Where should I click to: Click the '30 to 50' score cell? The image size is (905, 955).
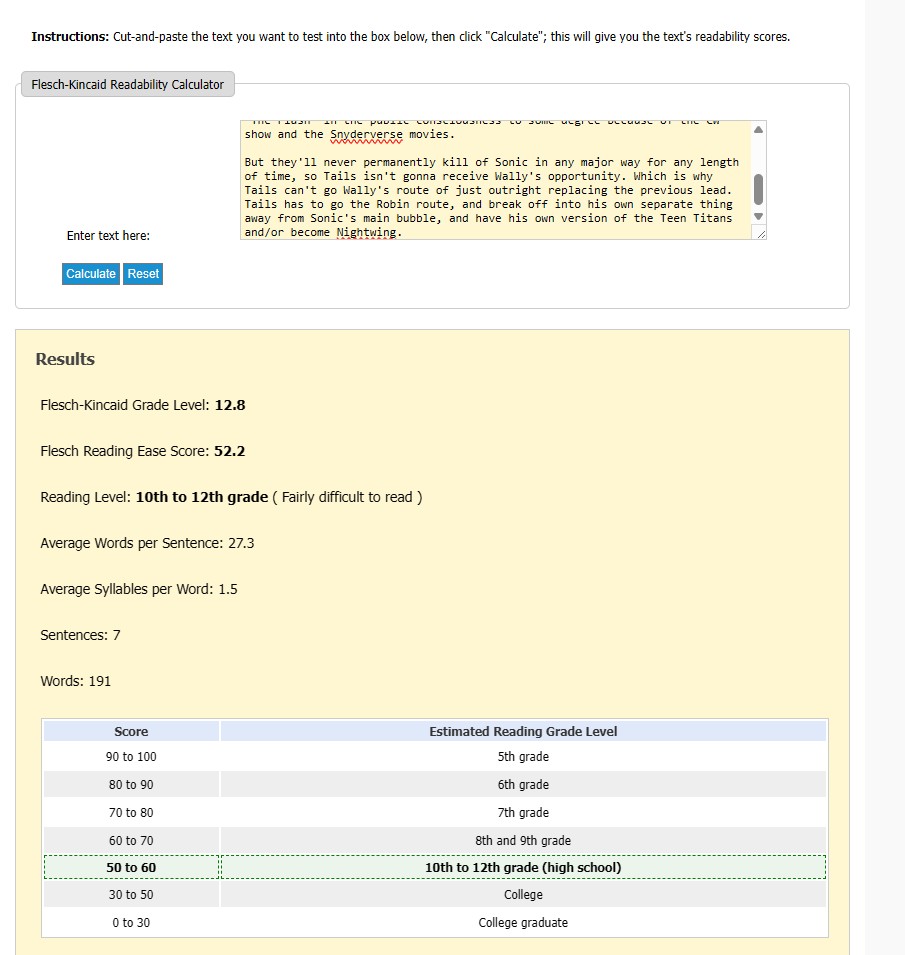[x=131, y=895]
